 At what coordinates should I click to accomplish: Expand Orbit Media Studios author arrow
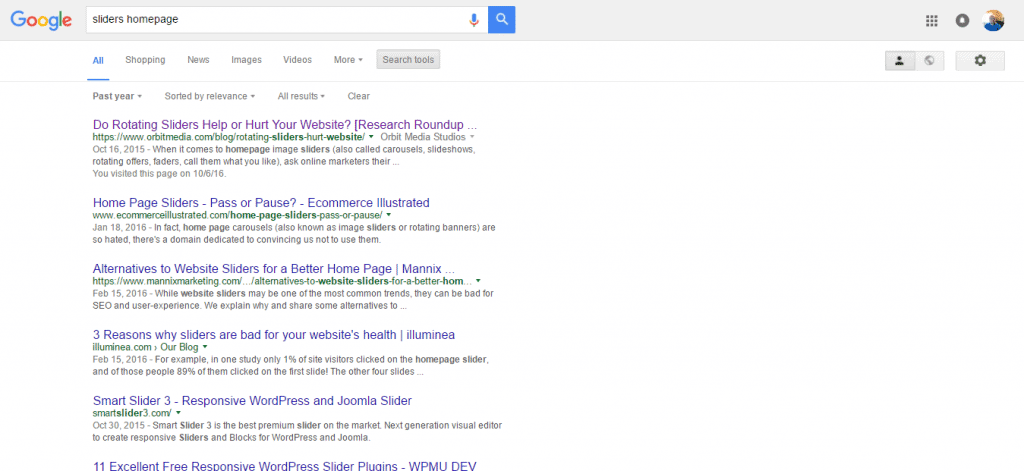(472, 137)
